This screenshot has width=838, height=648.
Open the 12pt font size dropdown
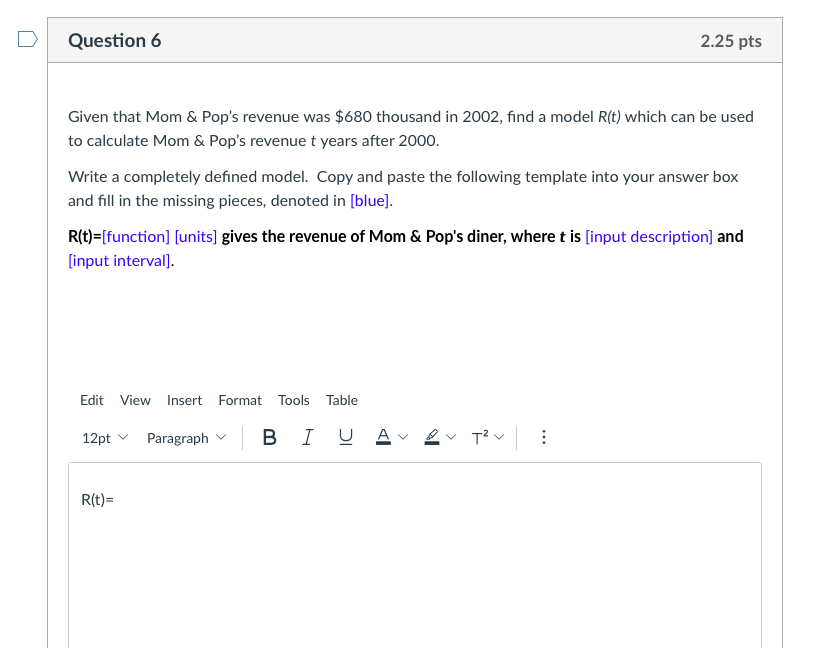click(x=104, y=437)
